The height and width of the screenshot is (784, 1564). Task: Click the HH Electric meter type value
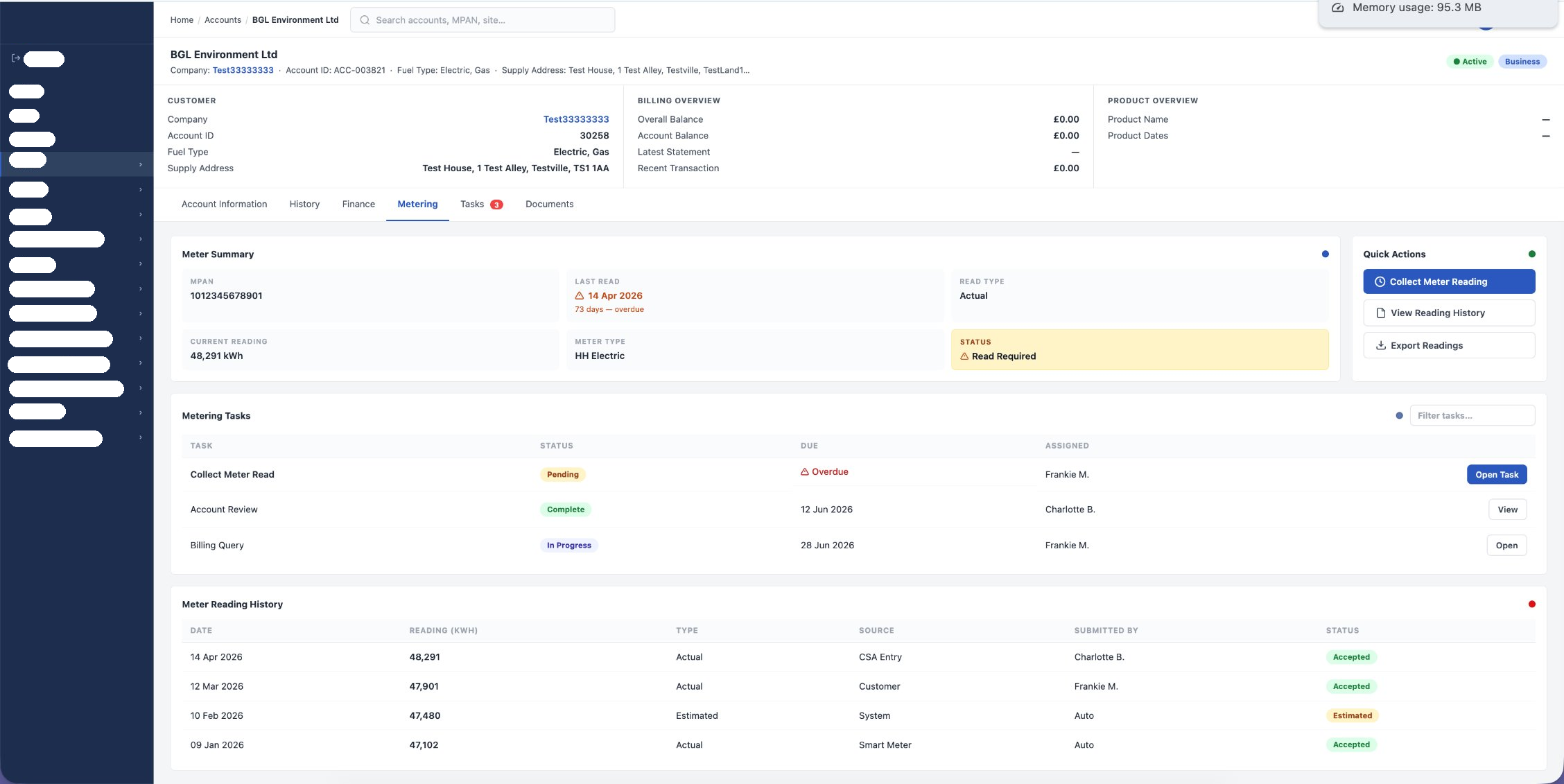[600, 356]
